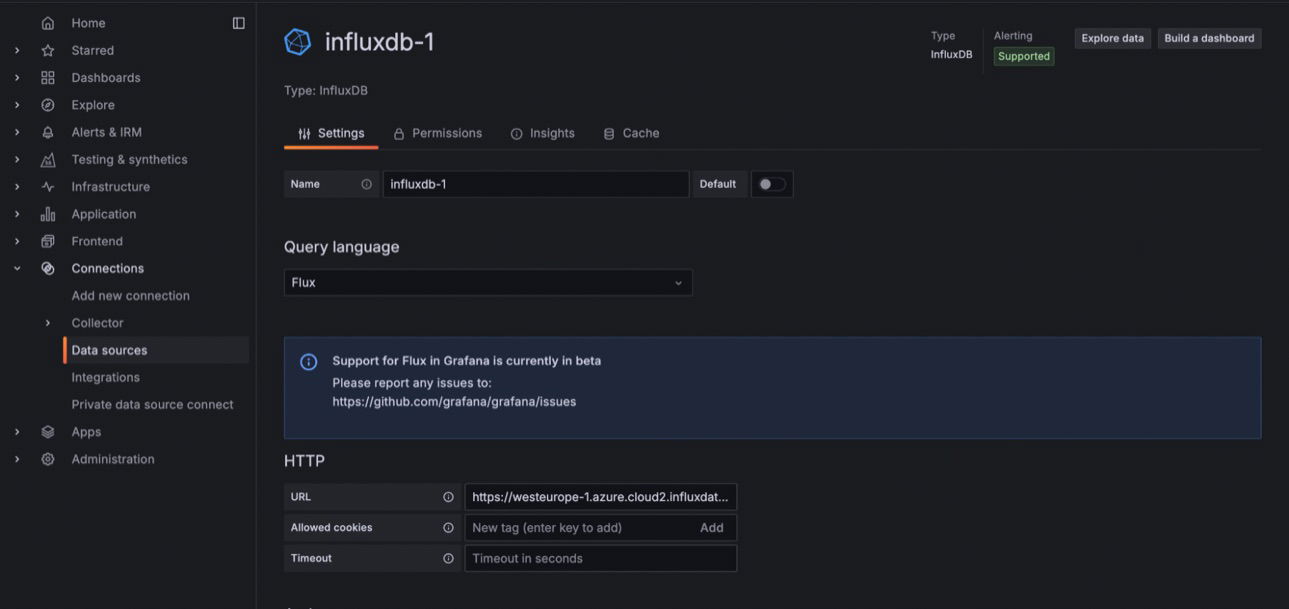Click the Starred star icon
The height and width of the screenshot is (609, 1289).
pyautogui.click(x=47, y=50)
